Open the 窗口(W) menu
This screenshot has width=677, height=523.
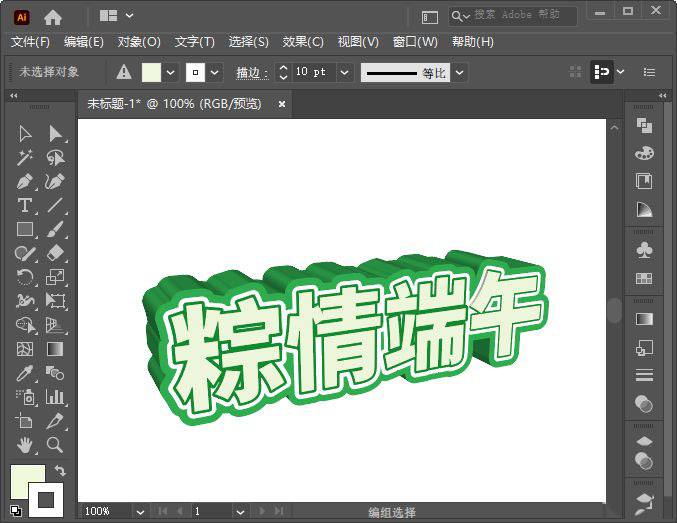(x=415, y=42)
